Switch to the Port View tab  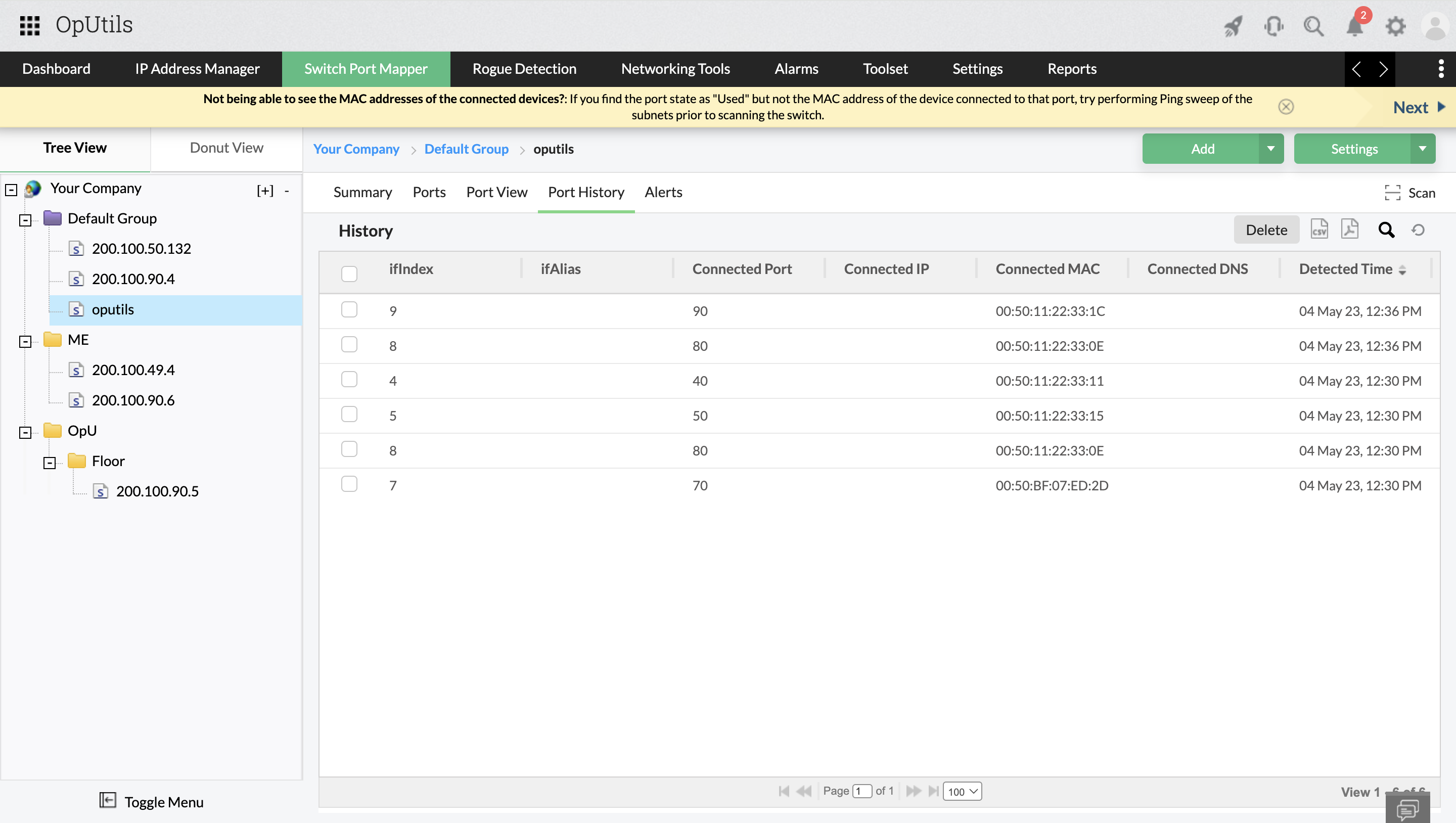tap(496, 192)
